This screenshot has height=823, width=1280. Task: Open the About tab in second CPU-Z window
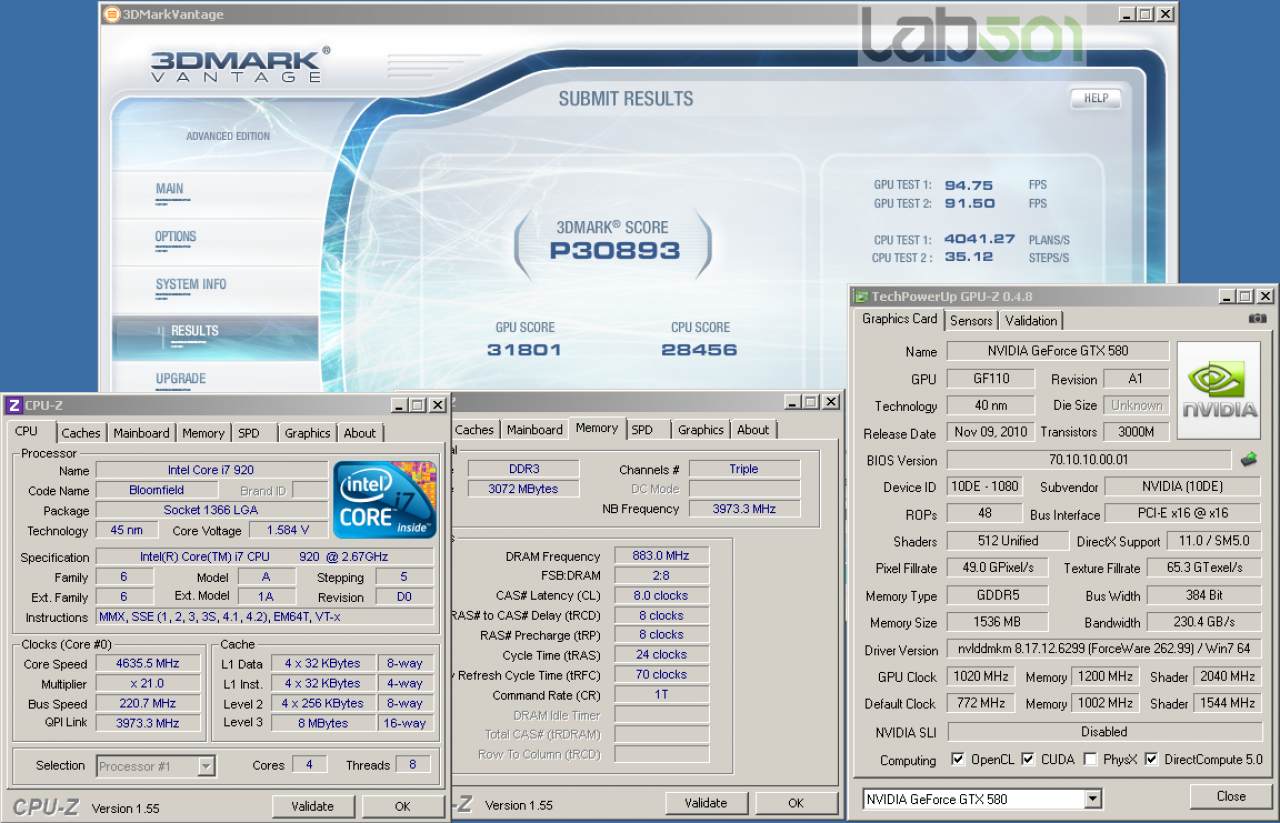coord(753,430)
